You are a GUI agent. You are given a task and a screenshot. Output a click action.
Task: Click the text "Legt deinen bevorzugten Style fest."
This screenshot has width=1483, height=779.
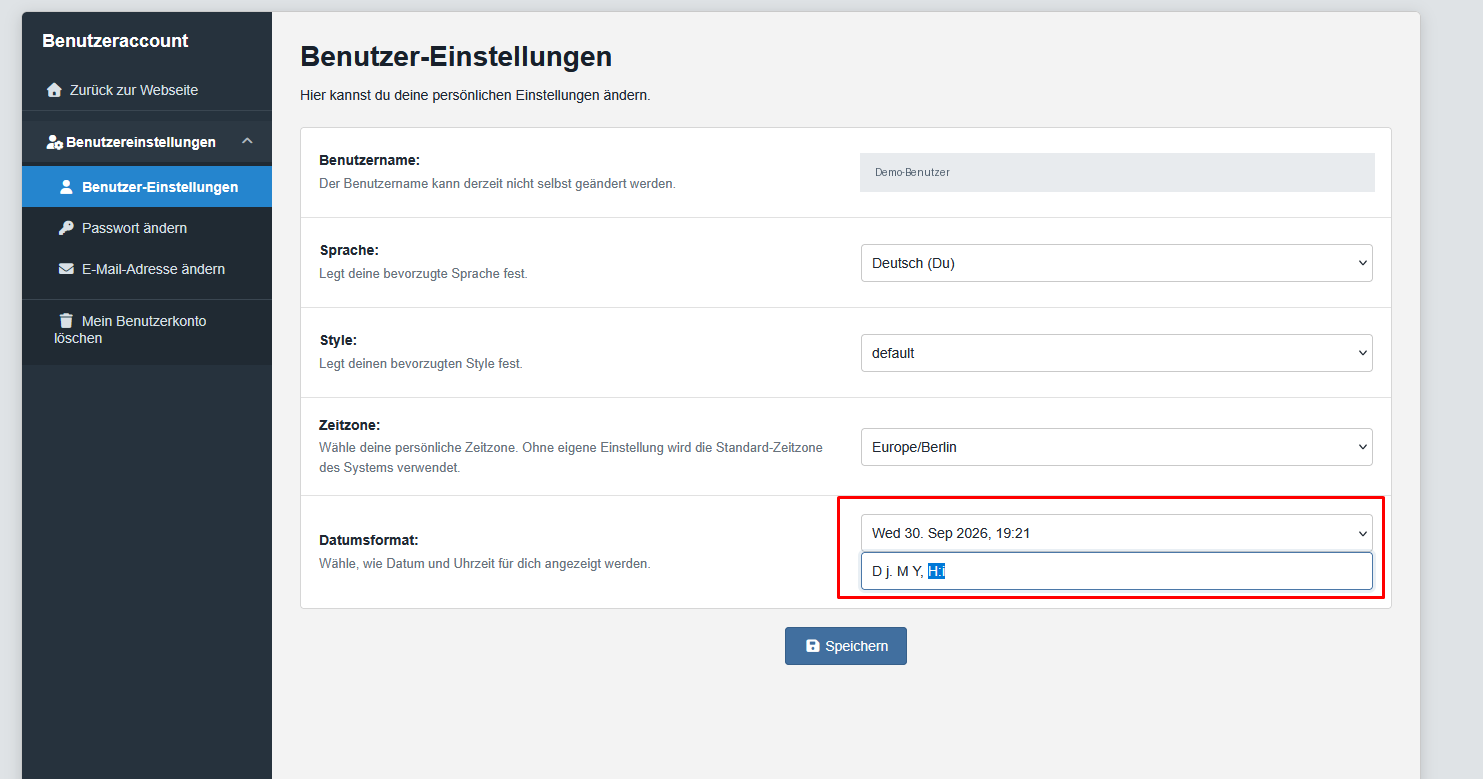(421, 363)
